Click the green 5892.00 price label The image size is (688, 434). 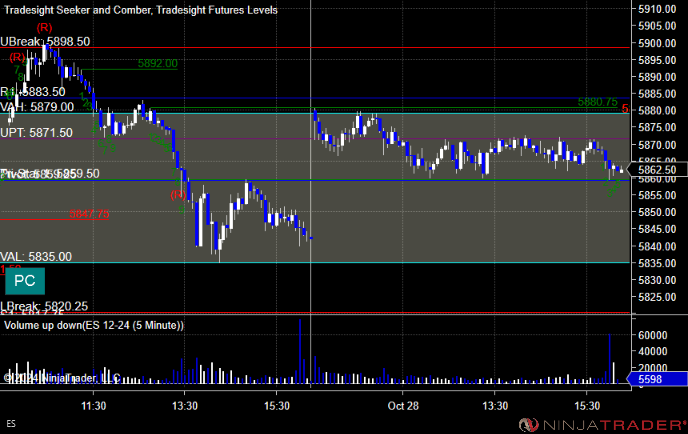pyautogui.click(x=158, y=63)
